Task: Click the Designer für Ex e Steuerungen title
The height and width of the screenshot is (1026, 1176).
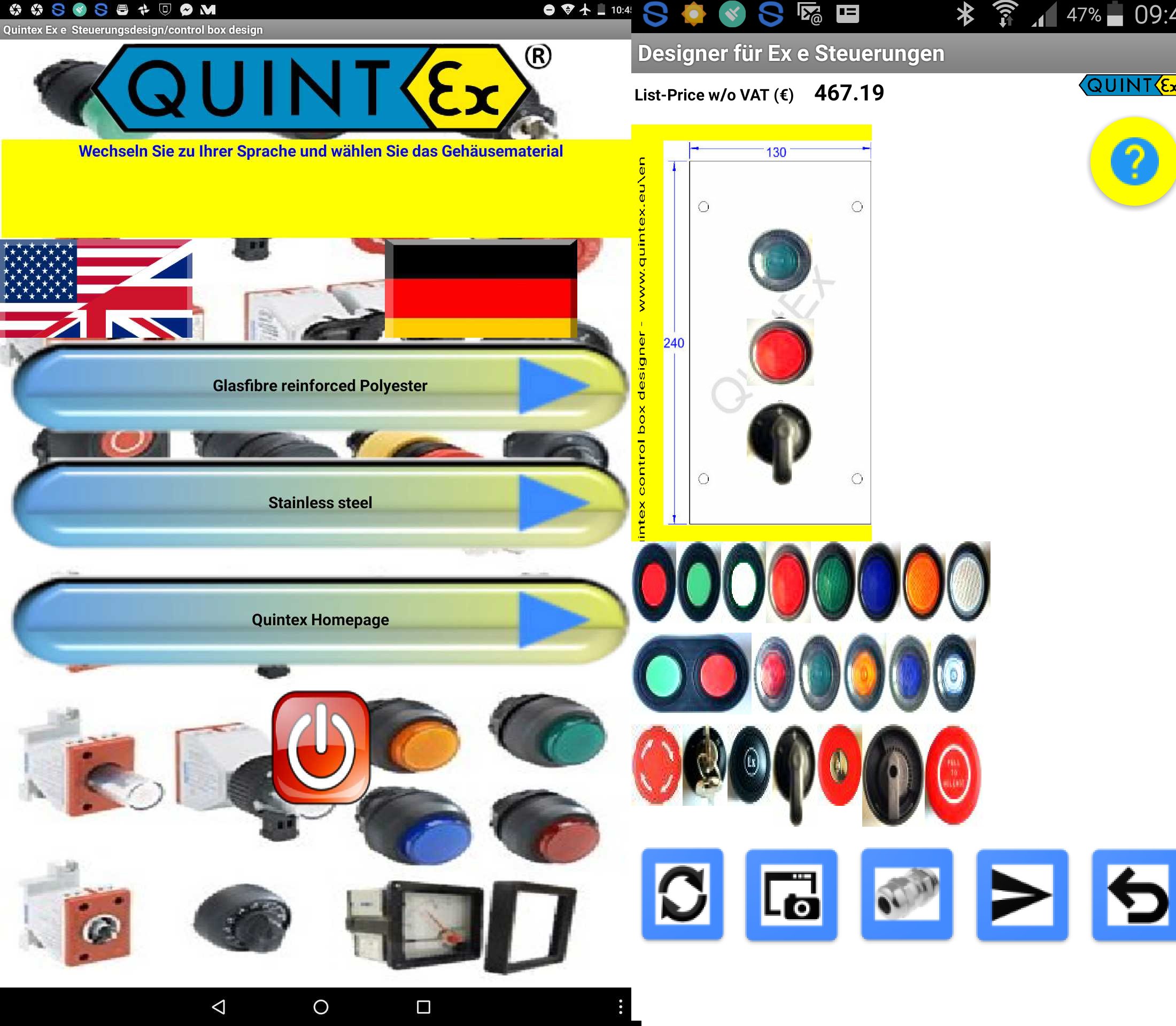Action: tap(791, 53)
